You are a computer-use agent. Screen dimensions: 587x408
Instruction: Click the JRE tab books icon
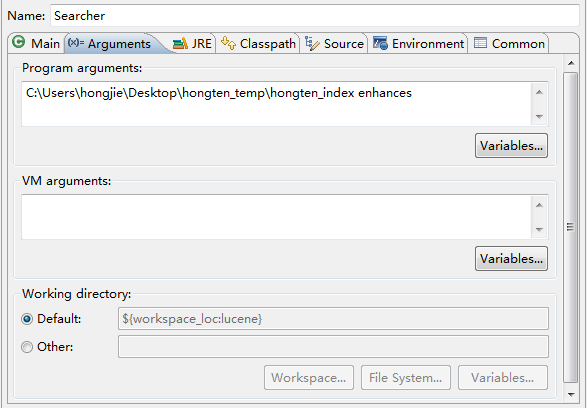(180, 44)
